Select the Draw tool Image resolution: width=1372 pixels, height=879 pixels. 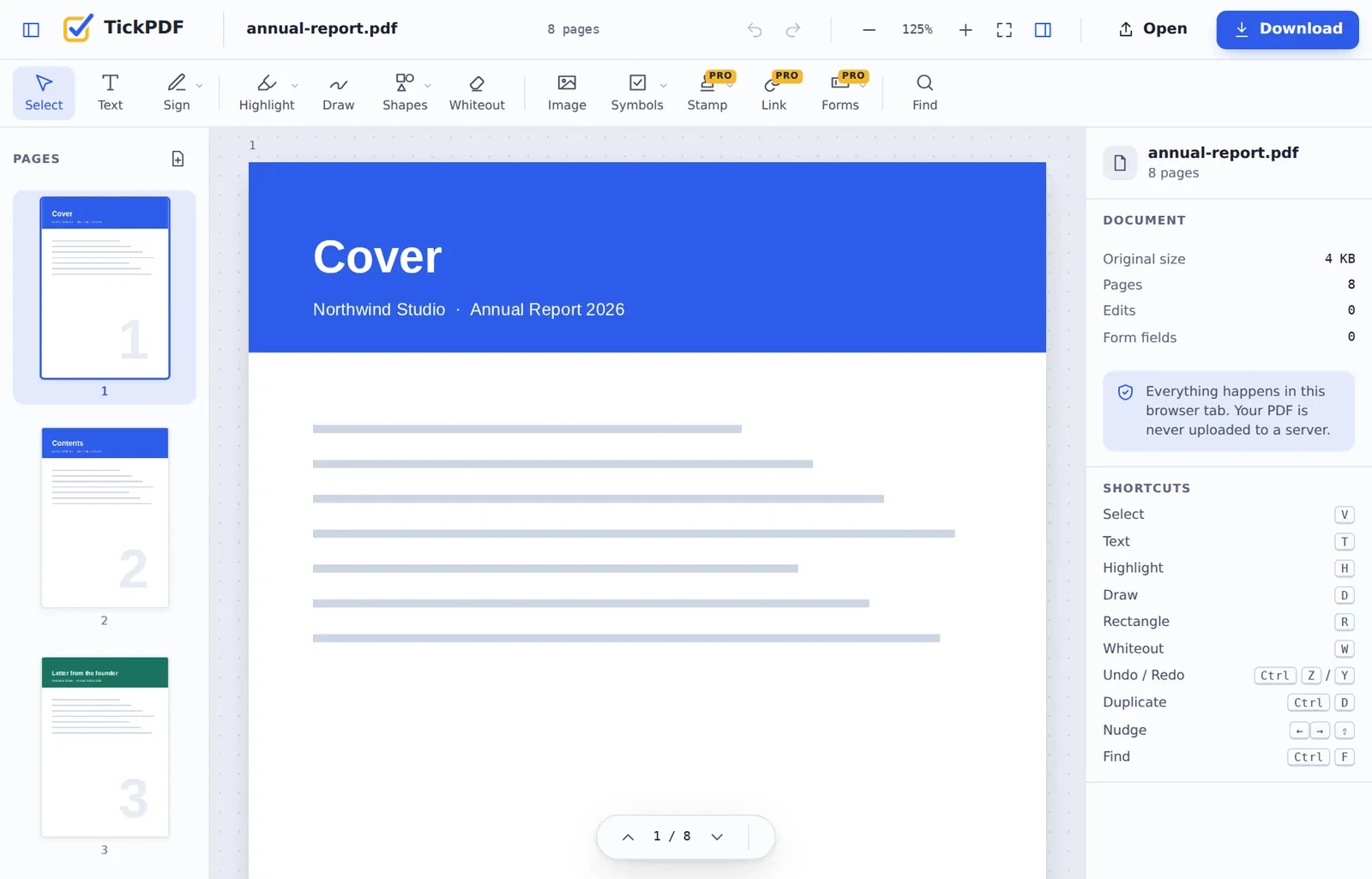click(339, 93)
